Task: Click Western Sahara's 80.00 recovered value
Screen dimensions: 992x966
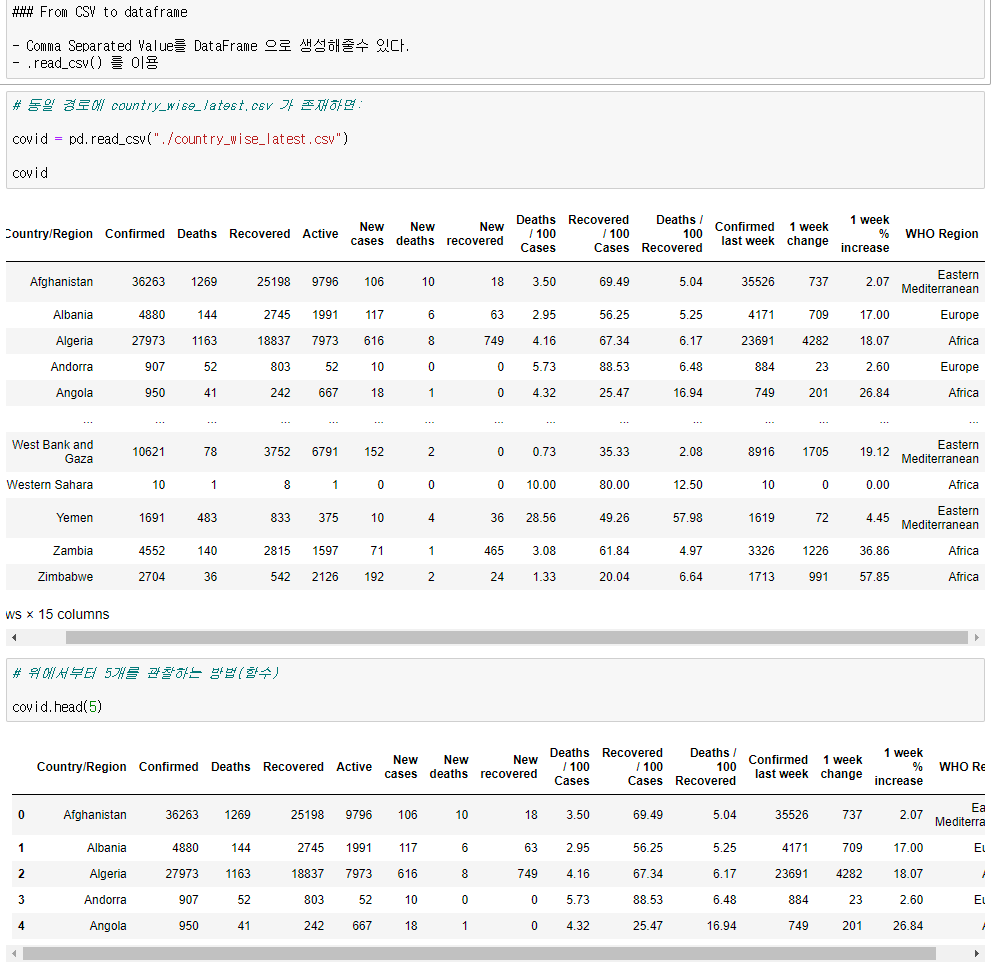Action: [x=614, y=485]
